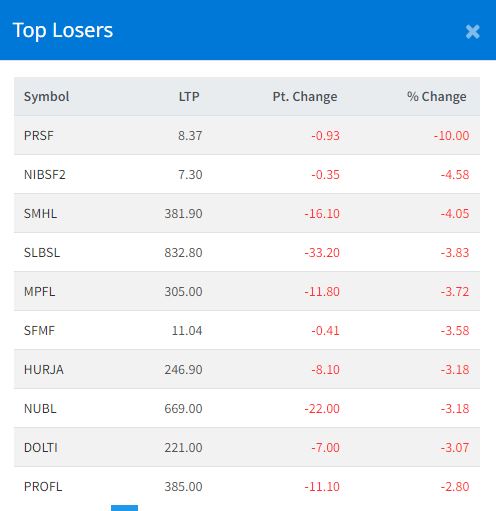The height and width of the screenshot is (511, 496).
Task: Sort by Pt. Change column header
Action: (x=305, y=97)
